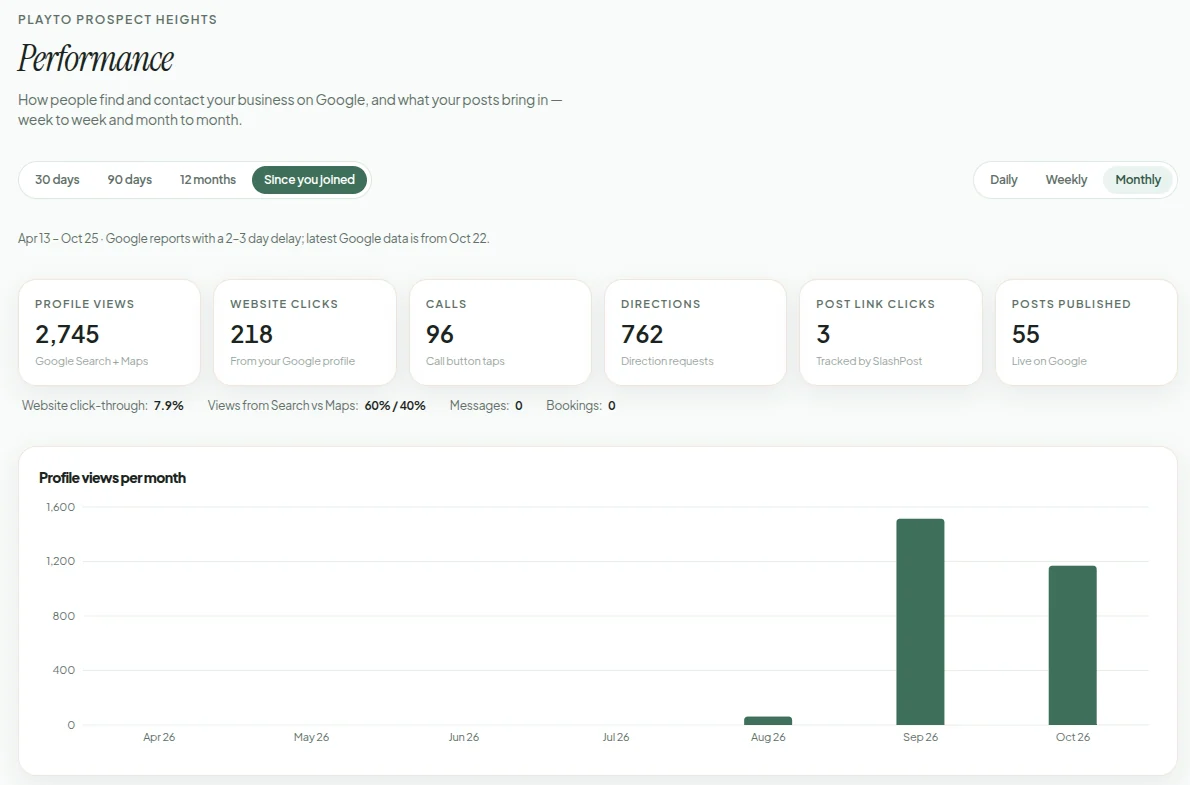Click the Tracked by SlashPost caption
The image size is (1190, 785).
coord(869,361)
